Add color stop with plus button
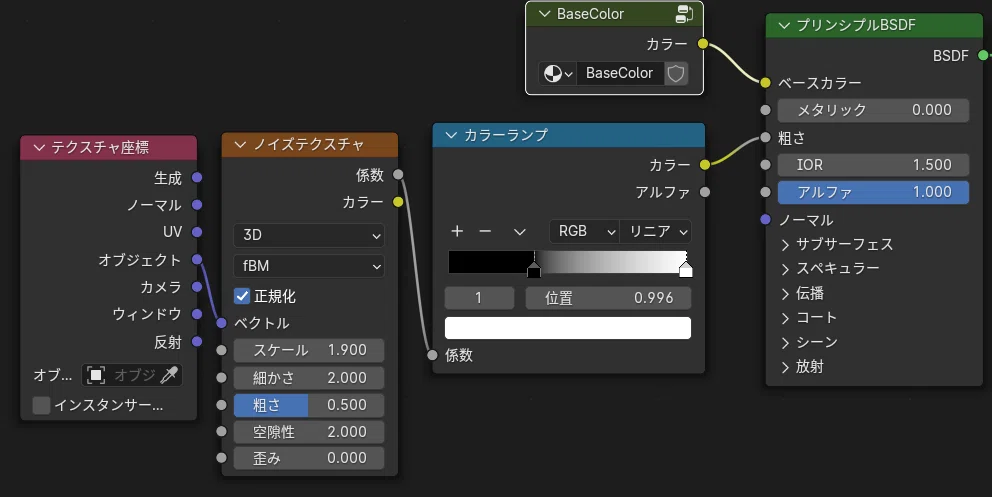 (x=457, y=231)
